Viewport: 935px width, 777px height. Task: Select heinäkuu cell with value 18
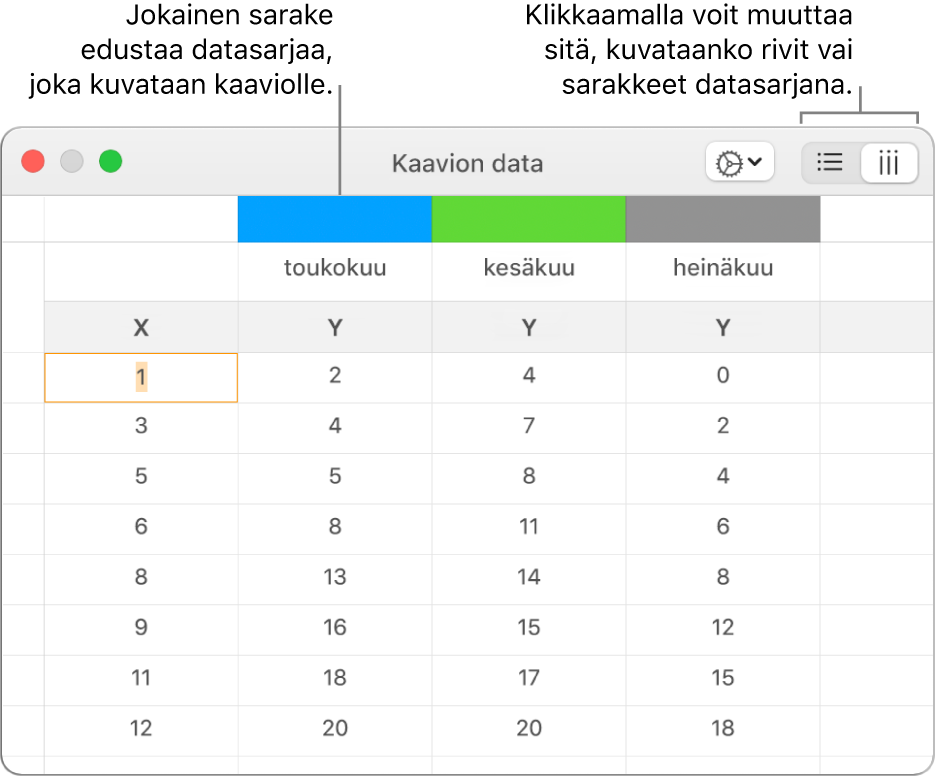(723, 731)
